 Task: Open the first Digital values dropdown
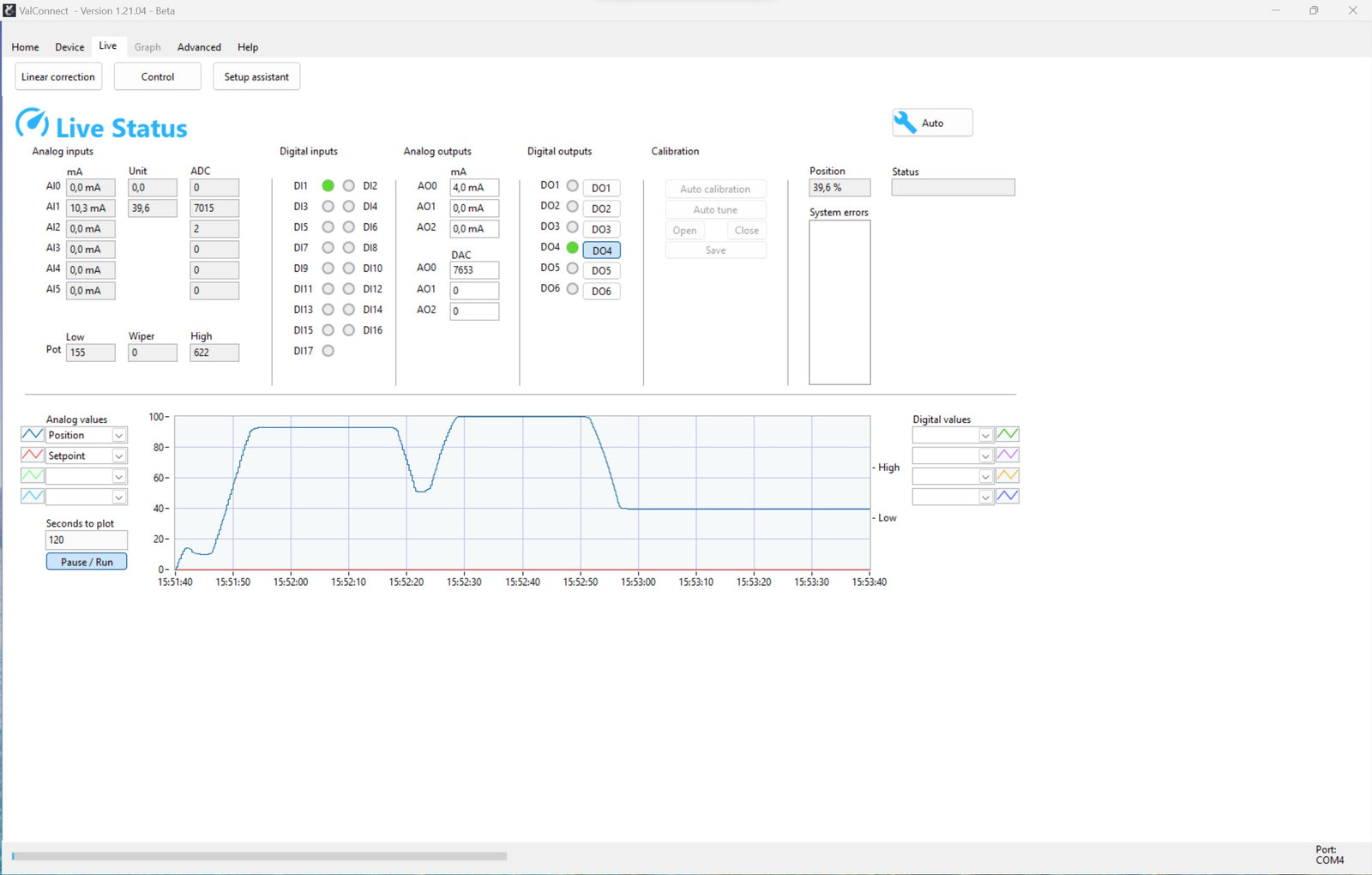click(985, 436)
